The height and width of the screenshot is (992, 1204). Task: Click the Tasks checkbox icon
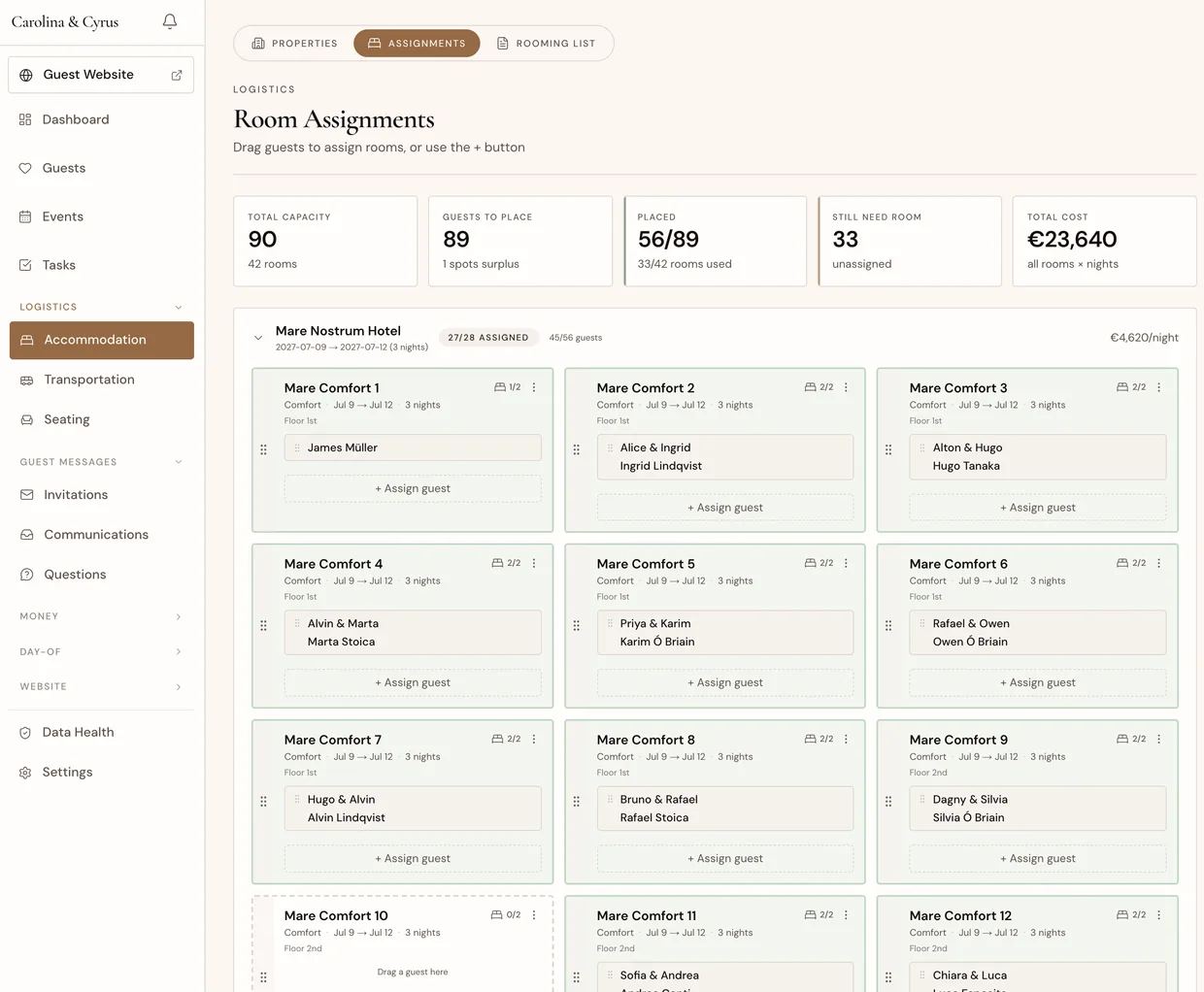[x=25, y=265]
